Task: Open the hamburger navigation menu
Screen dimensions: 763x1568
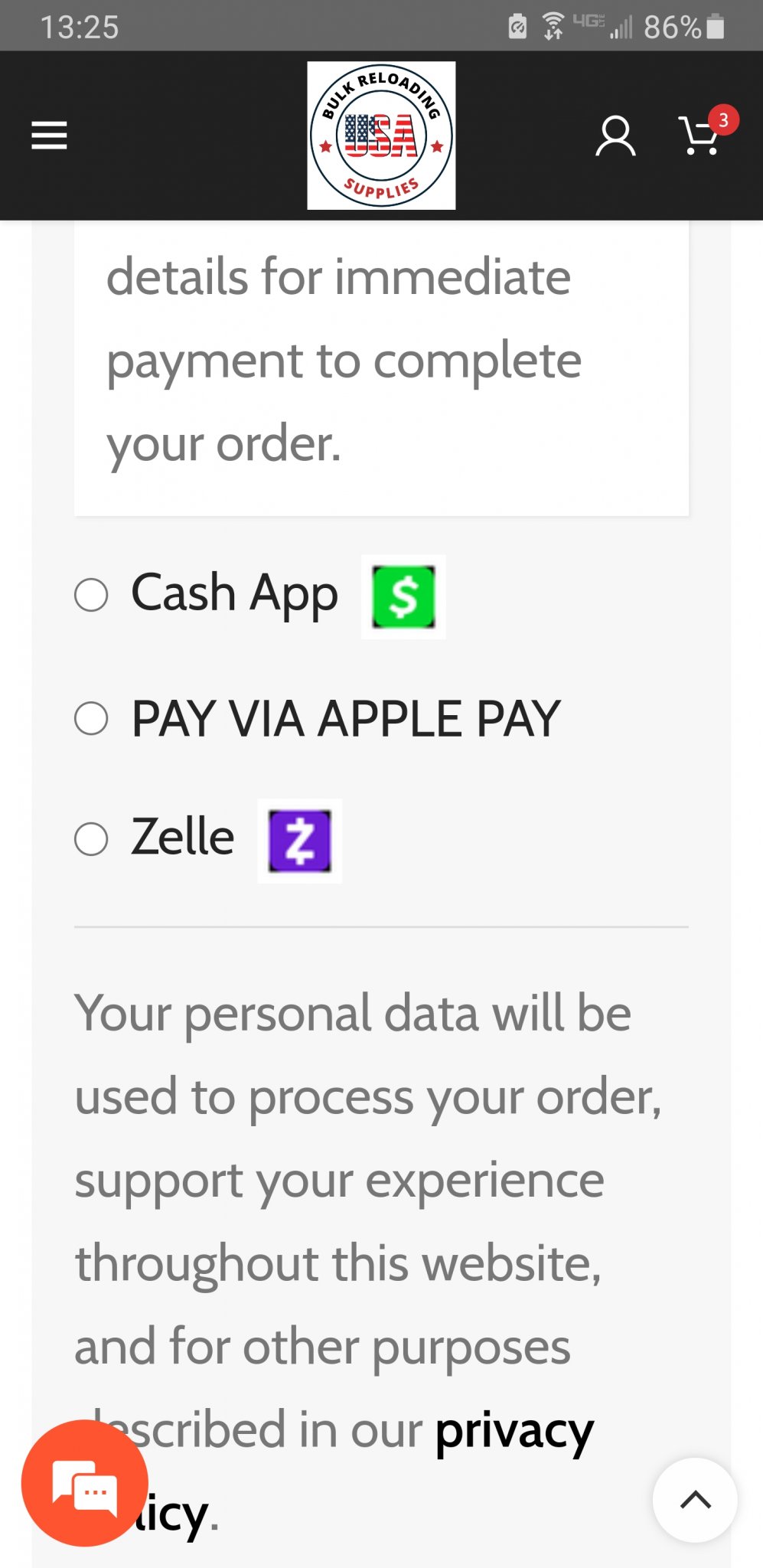Action: [49, 136]
